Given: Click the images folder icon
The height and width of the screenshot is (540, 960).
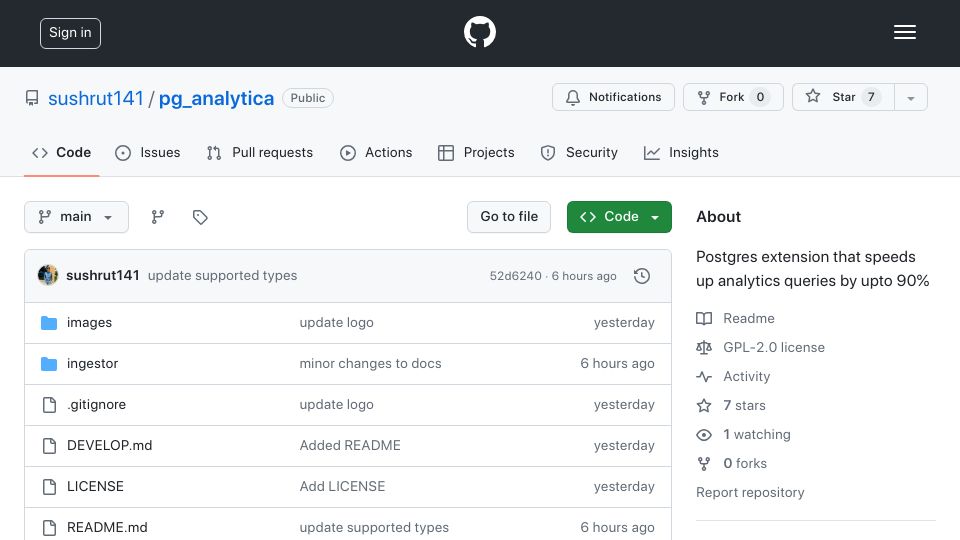Looking at the screenshot, I should pyautogui.click(x=49, y=323).
